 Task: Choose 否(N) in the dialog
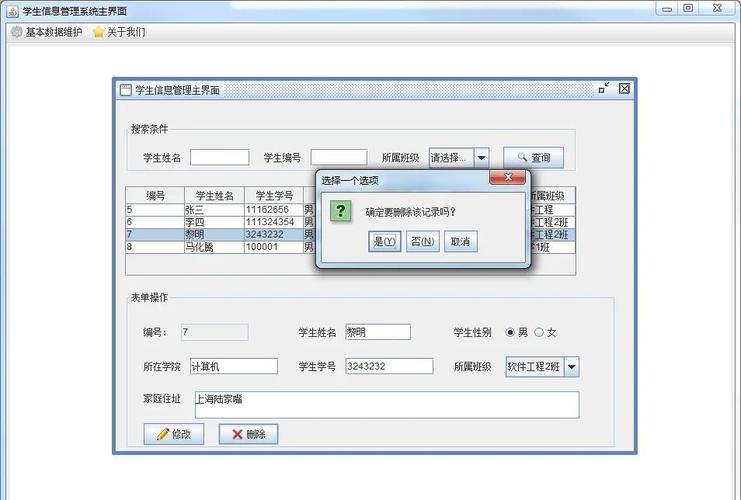pos(422,241)
